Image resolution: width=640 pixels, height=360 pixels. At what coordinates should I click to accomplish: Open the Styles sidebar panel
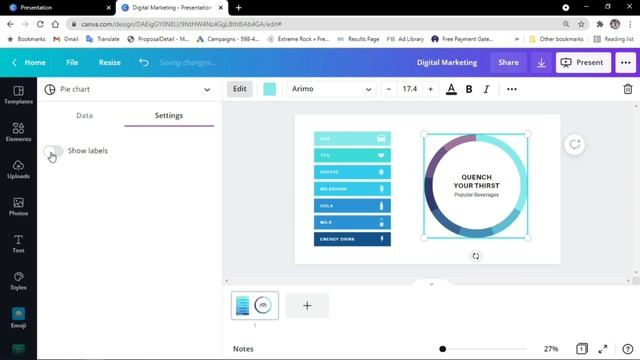click(18, 281)
